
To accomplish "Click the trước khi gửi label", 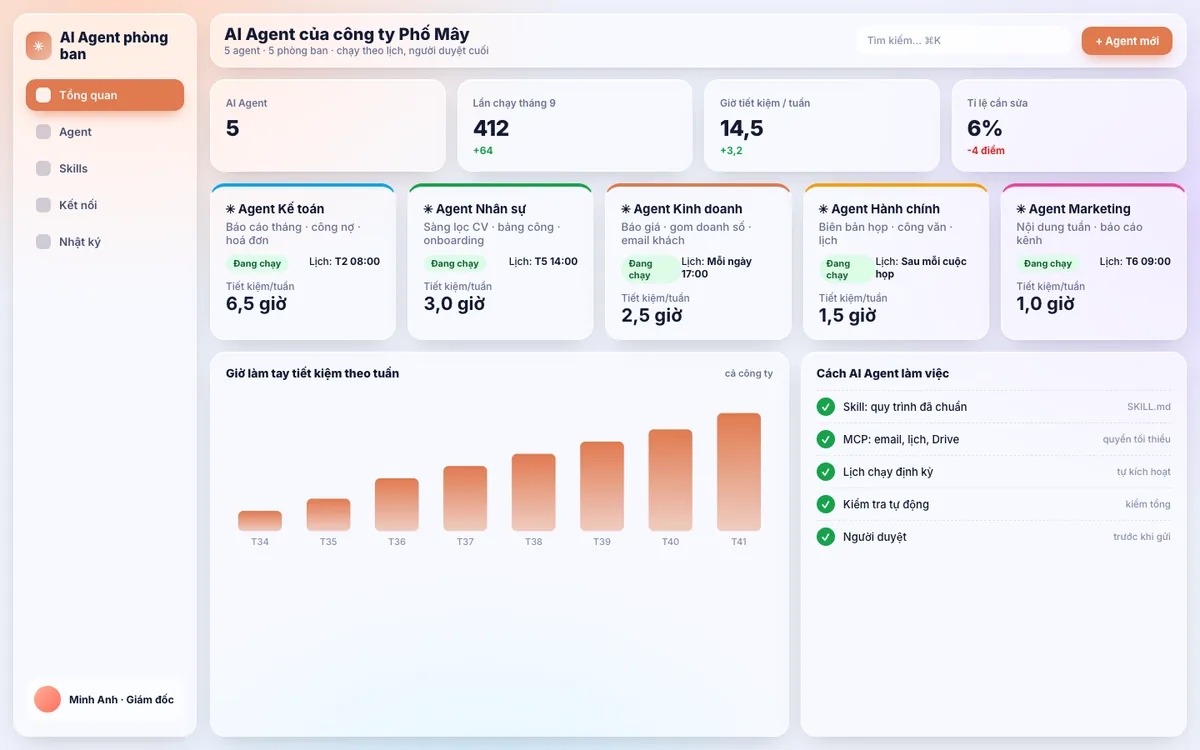I will [x=1142, y=537].
